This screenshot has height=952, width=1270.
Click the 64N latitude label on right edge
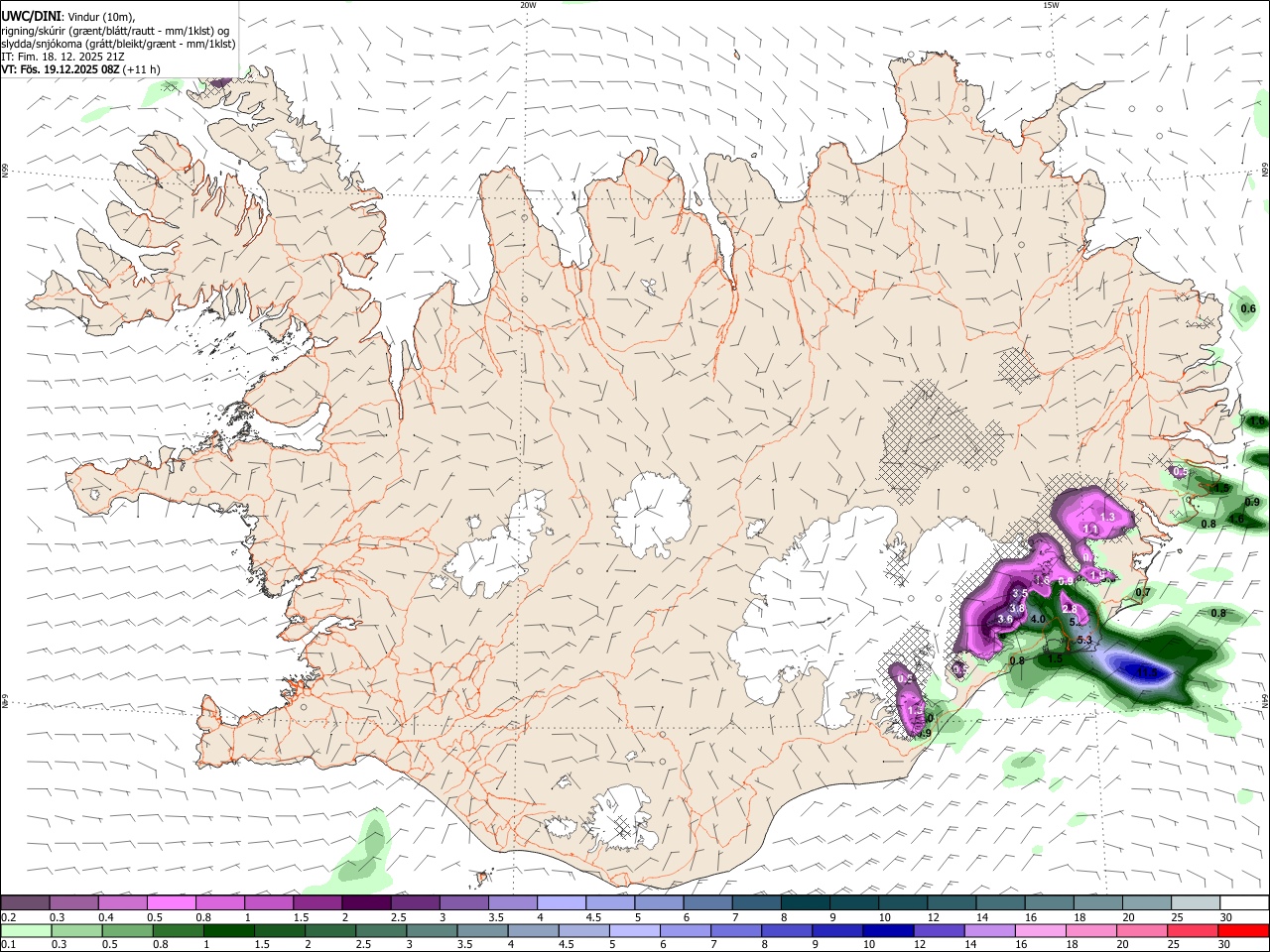pyautogui.click(x=1265, y=700)
